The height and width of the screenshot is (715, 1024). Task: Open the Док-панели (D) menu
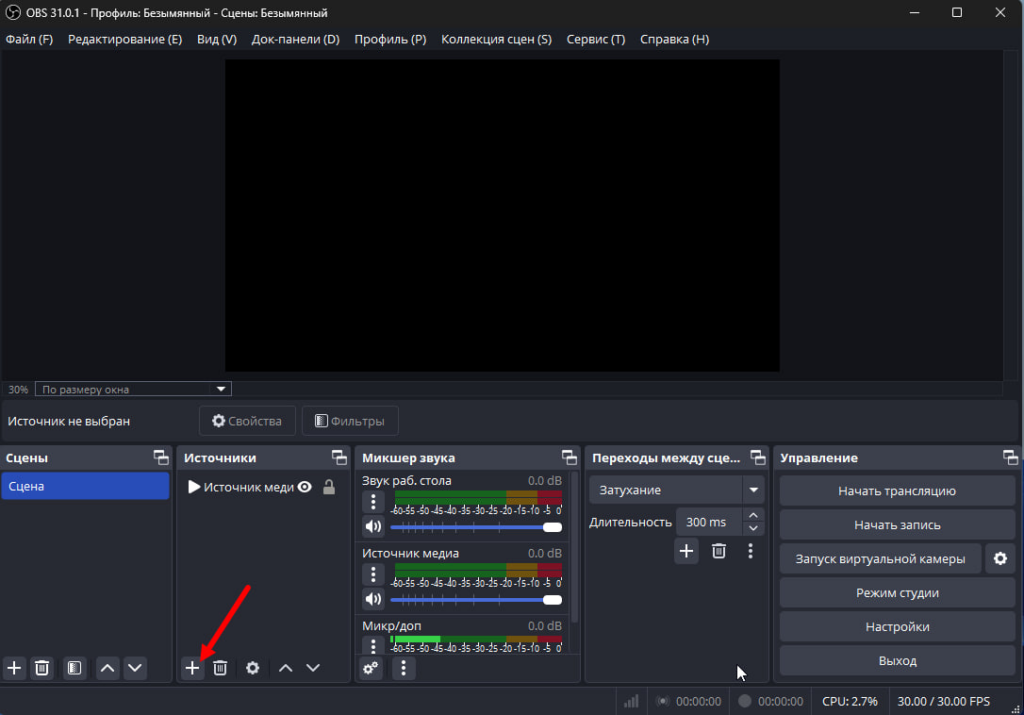tap(295, 39)
